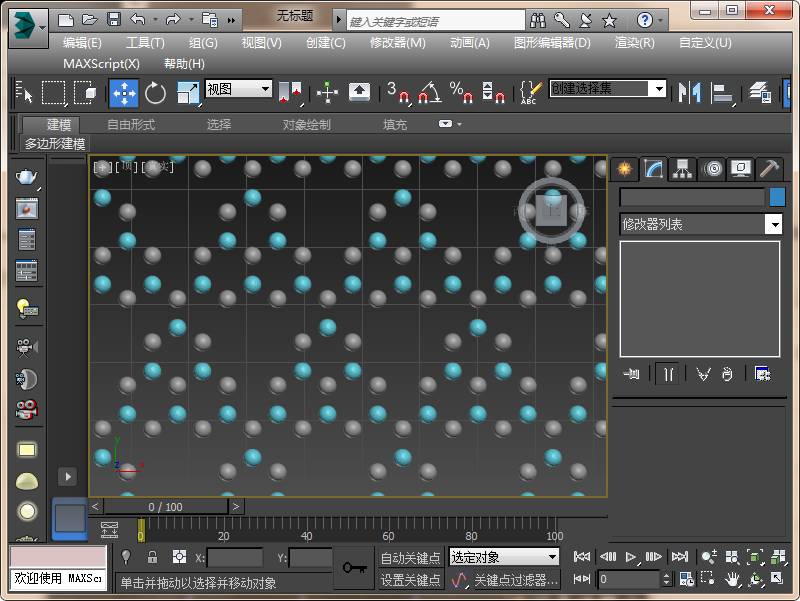Click the 关键点过滤器 key filters button

click(x=516, y=580)
